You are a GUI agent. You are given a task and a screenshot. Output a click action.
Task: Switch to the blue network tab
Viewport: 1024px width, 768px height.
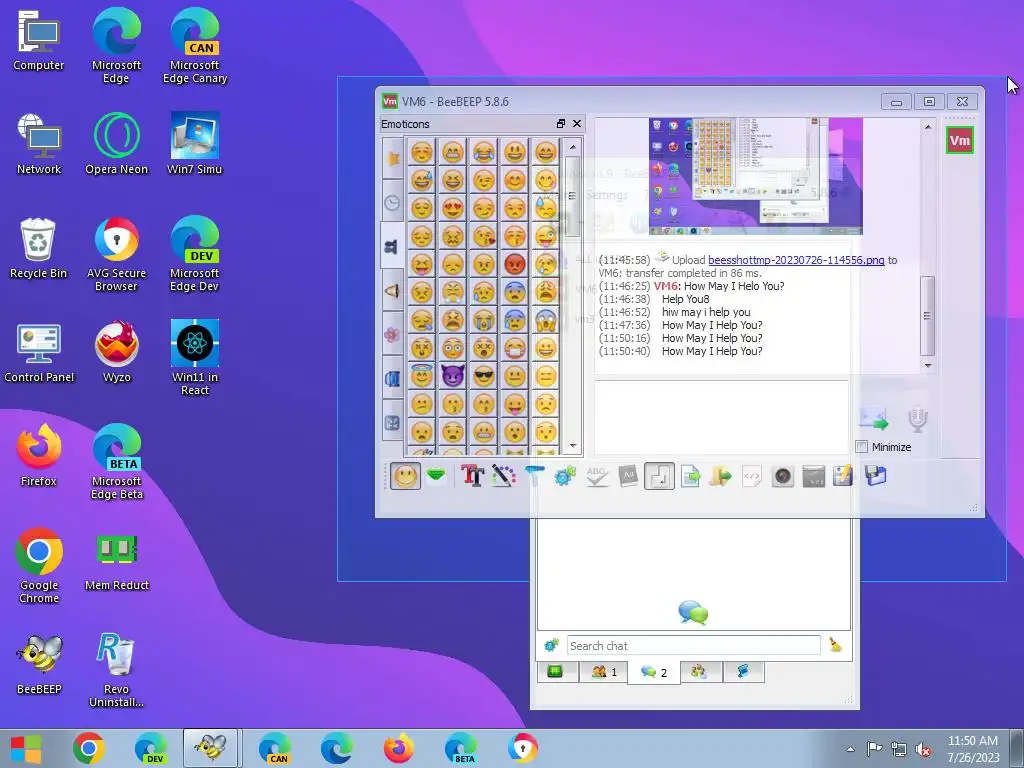click(743, 671)
